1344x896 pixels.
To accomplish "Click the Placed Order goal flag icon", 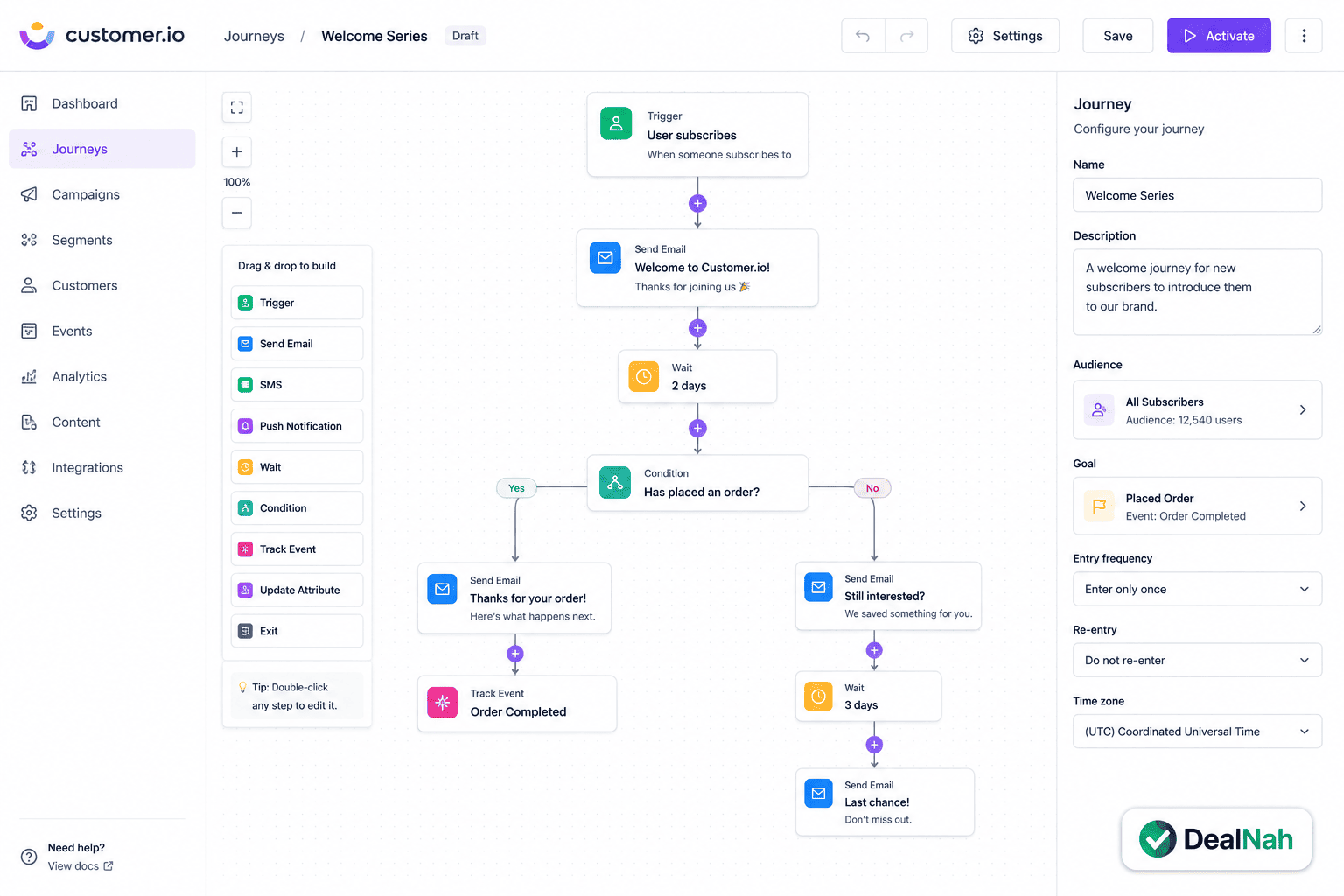I will (1099, 506).
